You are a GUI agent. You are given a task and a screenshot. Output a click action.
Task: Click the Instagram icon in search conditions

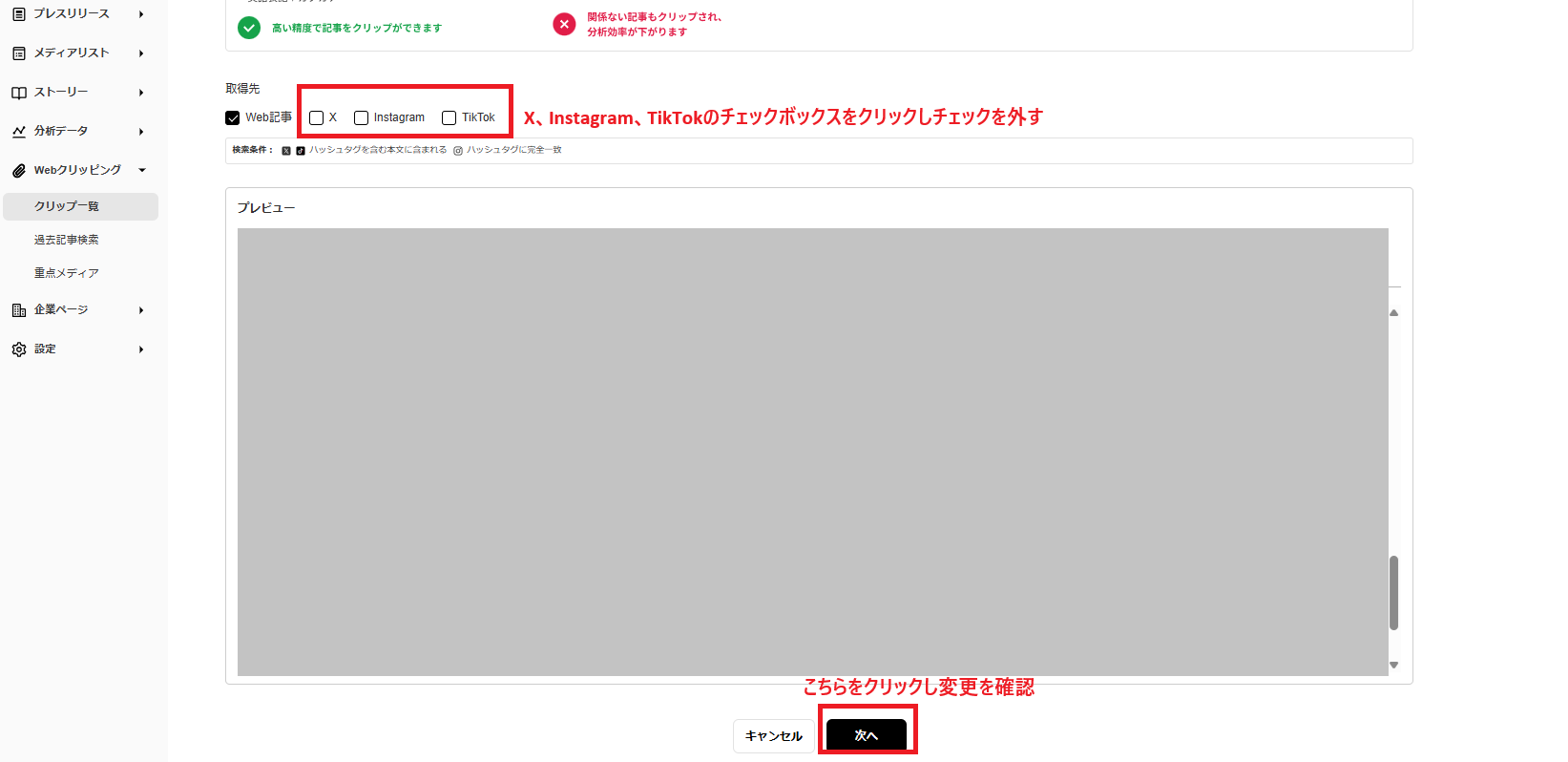458,151
